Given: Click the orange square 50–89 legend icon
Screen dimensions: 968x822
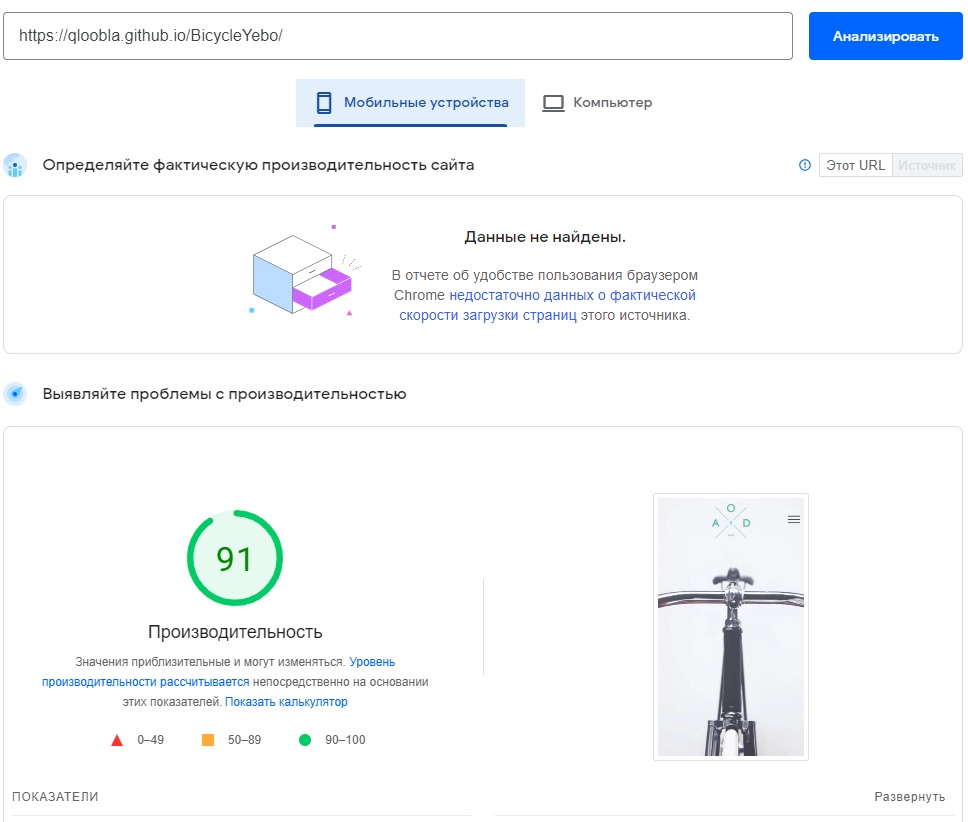Looking at the screenshot, I should pyautogui.click(x=208, y=739).
